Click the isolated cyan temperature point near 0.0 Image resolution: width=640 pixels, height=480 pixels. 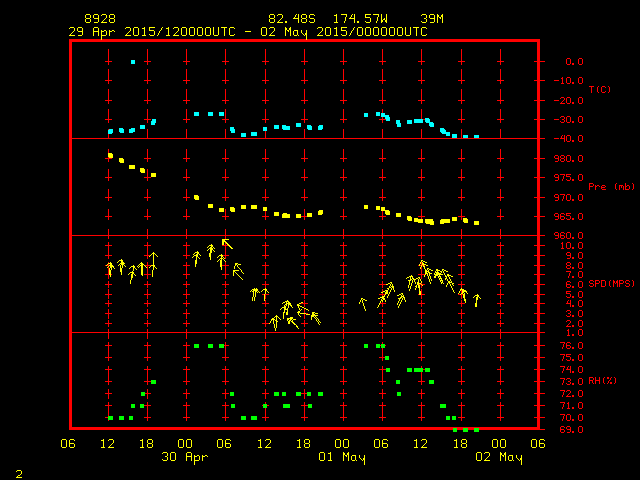[133, 62]
